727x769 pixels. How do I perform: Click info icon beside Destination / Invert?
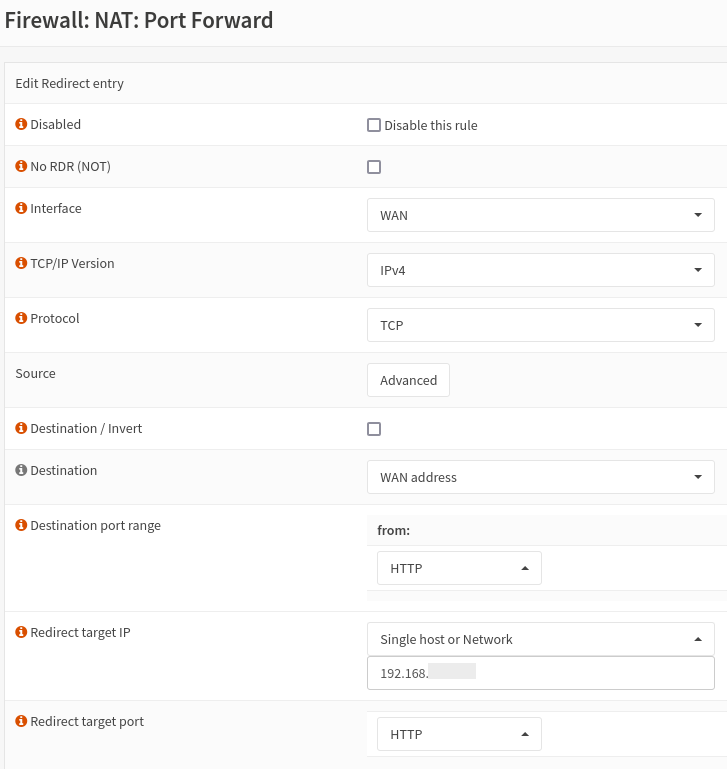(x=21, y=429)
